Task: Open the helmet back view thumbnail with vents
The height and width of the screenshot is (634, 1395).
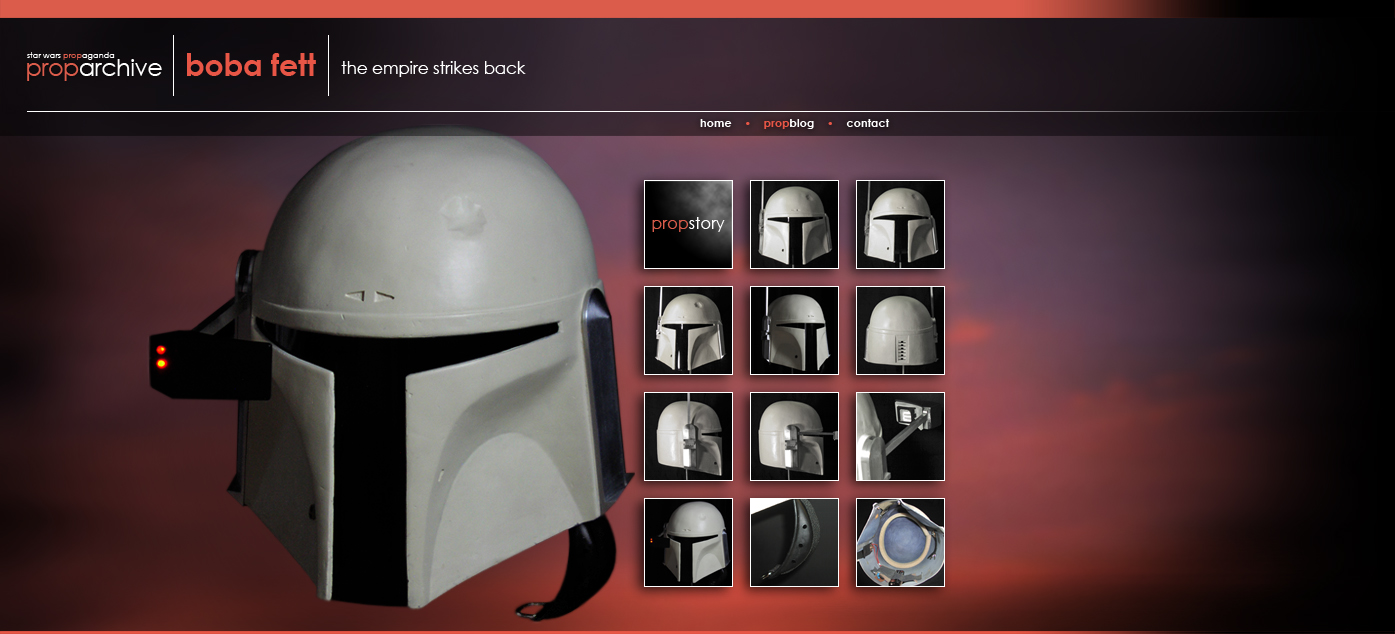Action: pyautogui.click(x=900, y=330)
